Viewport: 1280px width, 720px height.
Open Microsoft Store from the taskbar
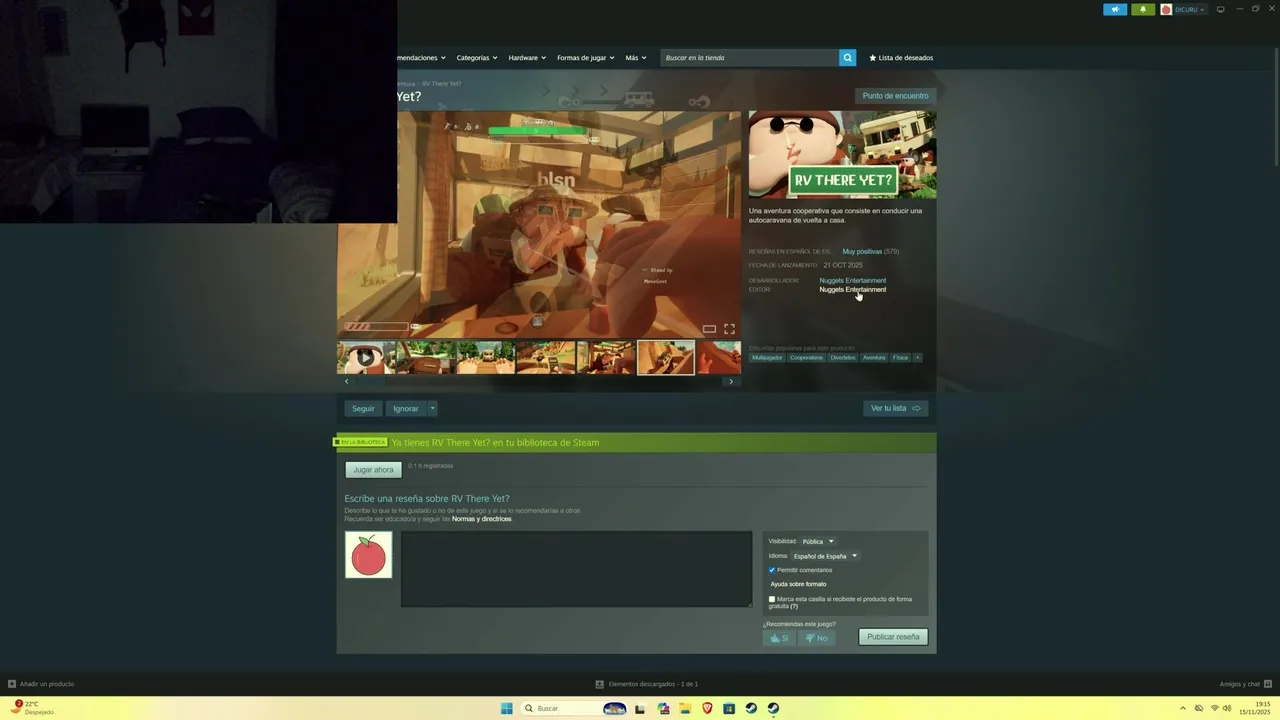click(729, 708)
